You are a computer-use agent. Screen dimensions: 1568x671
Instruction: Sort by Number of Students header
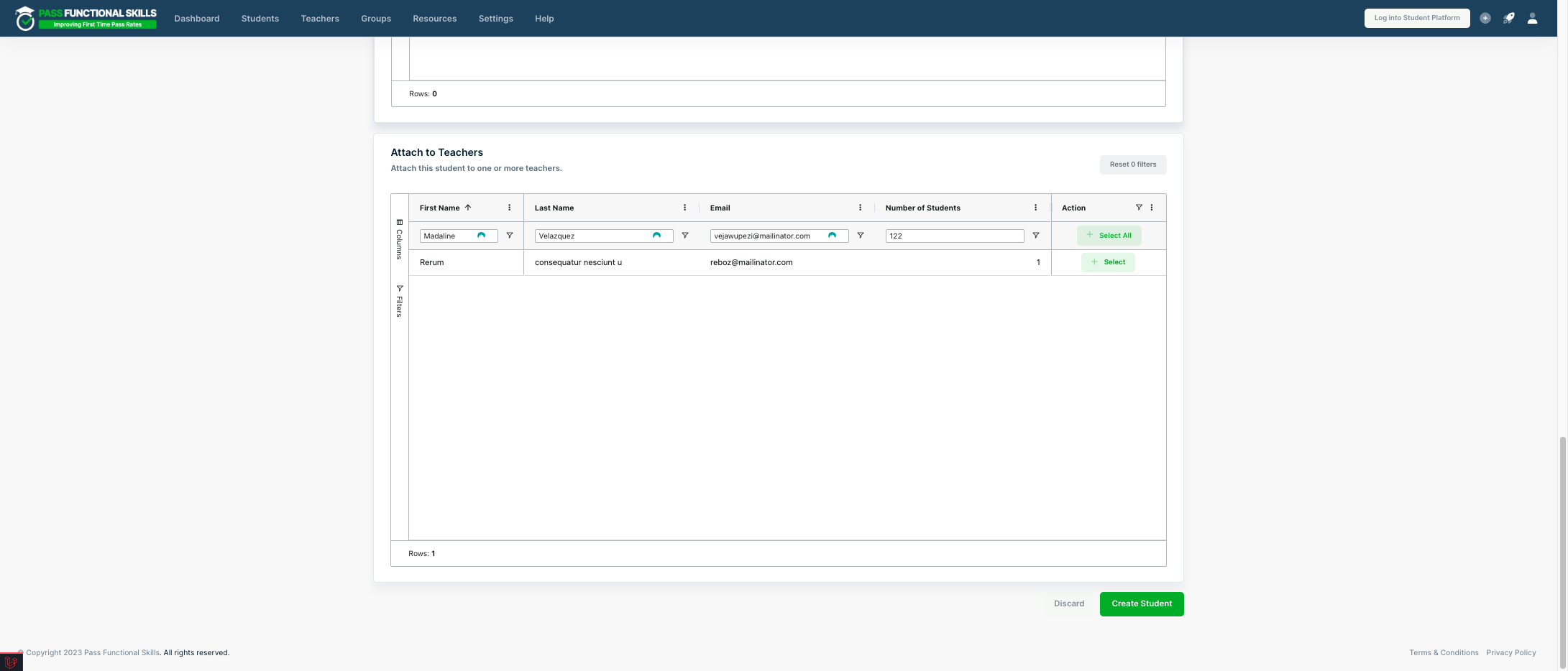coord(923,208)
